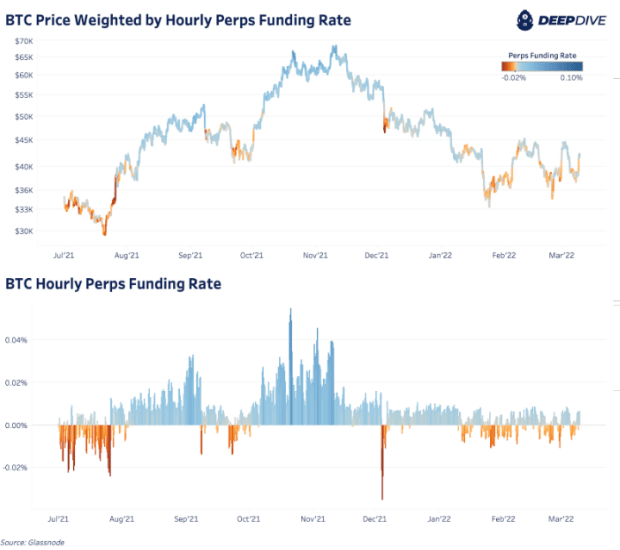Click the Nov'21 price peak near $69K
This screenshot has width=620, height=550.
[x=335, y=47]
